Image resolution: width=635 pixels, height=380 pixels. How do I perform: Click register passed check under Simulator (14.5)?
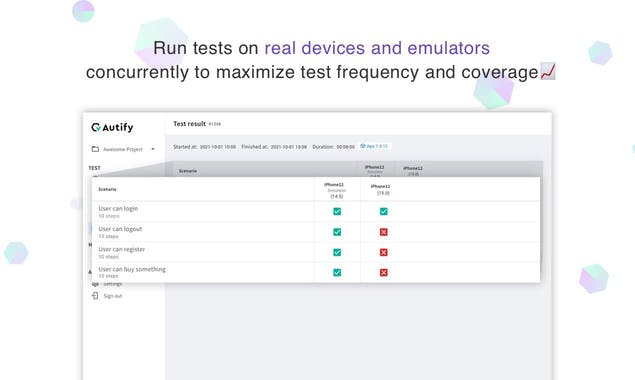(337, 252)
